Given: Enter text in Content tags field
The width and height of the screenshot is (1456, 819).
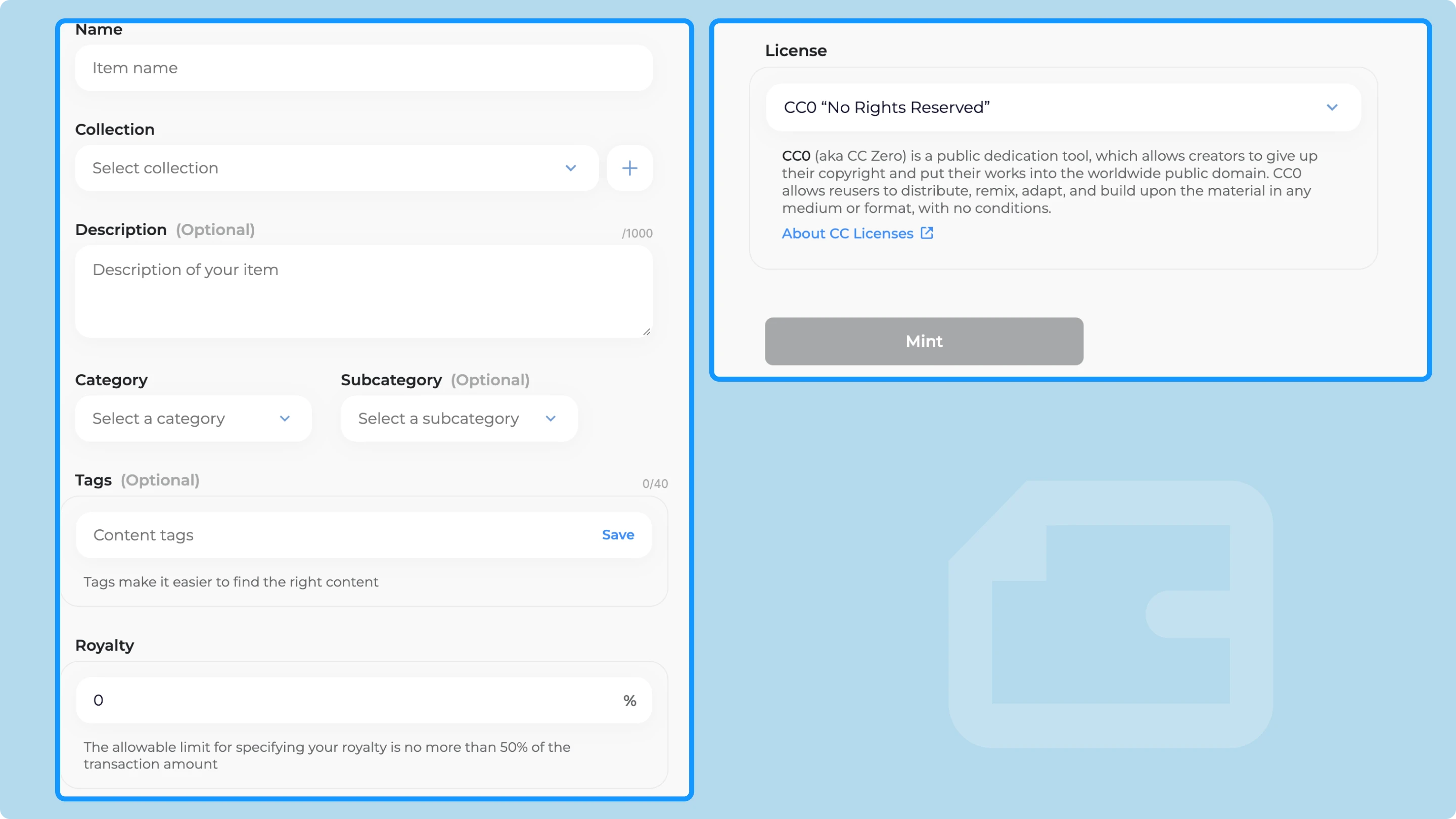Looking at the screenshot, I should tap(338, 534).
